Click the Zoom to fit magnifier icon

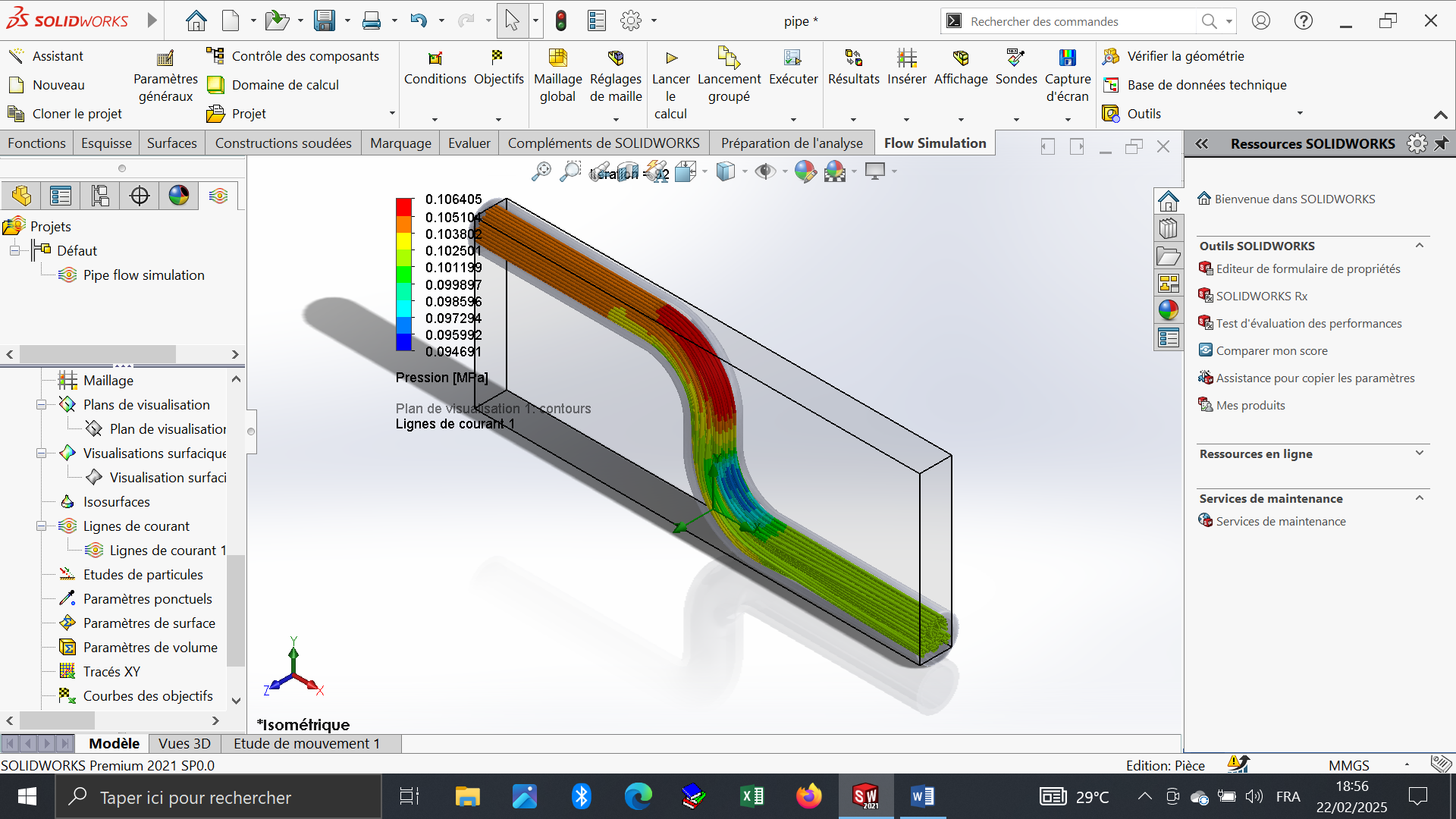point(541,171)
